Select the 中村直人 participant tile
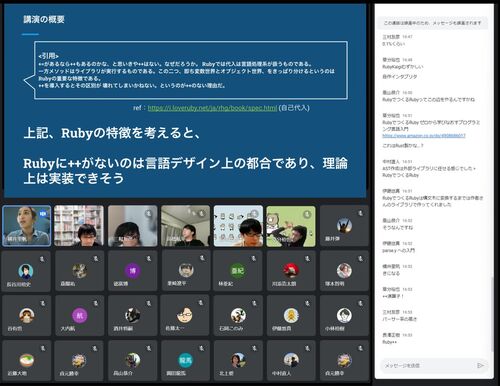500x386 pixels. pyautogui.click(x=291, y=360)
